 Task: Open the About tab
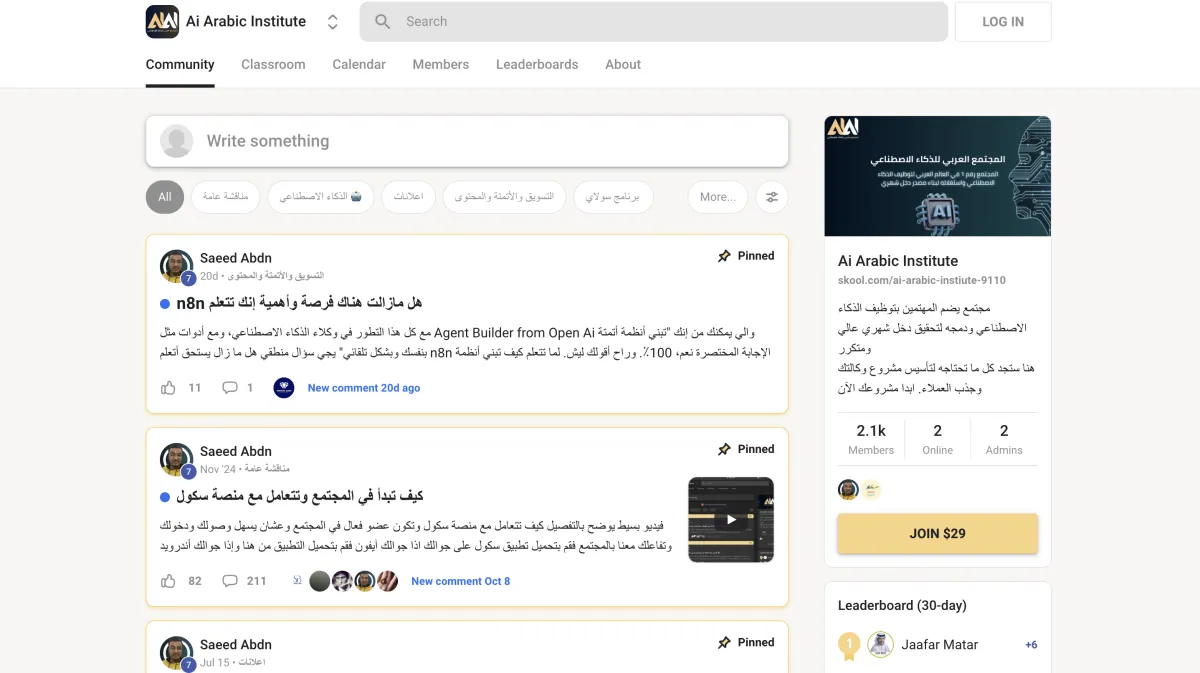(x=623, y=64)
